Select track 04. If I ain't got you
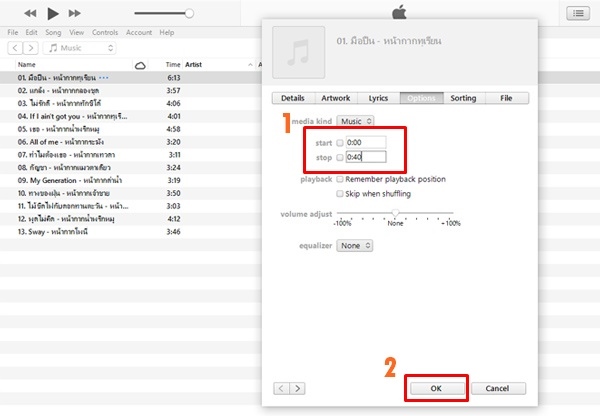The image size is (600, 416). click(72, 116)
